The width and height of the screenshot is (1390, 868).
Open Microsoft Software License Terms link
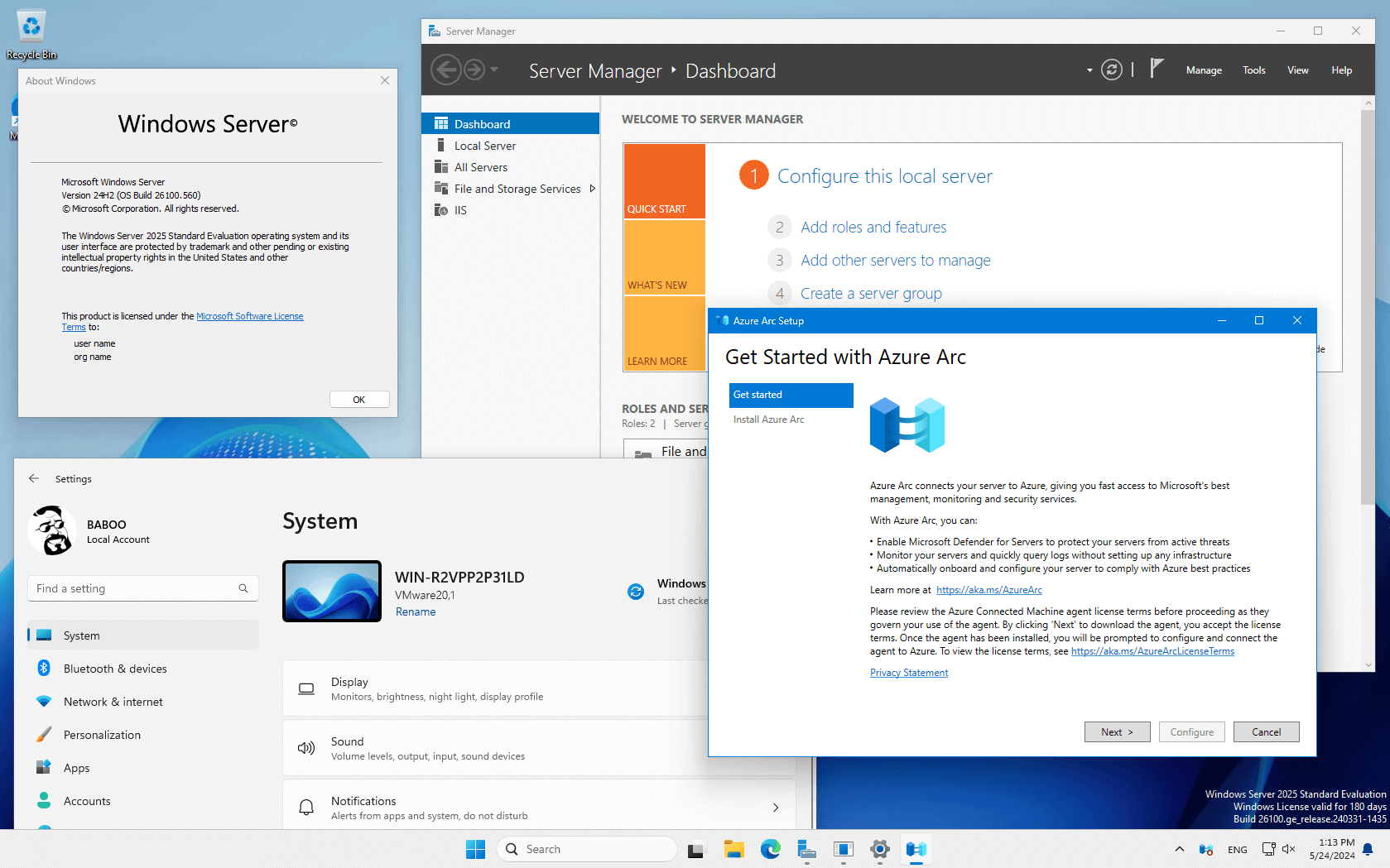click(x=249, y=316)
